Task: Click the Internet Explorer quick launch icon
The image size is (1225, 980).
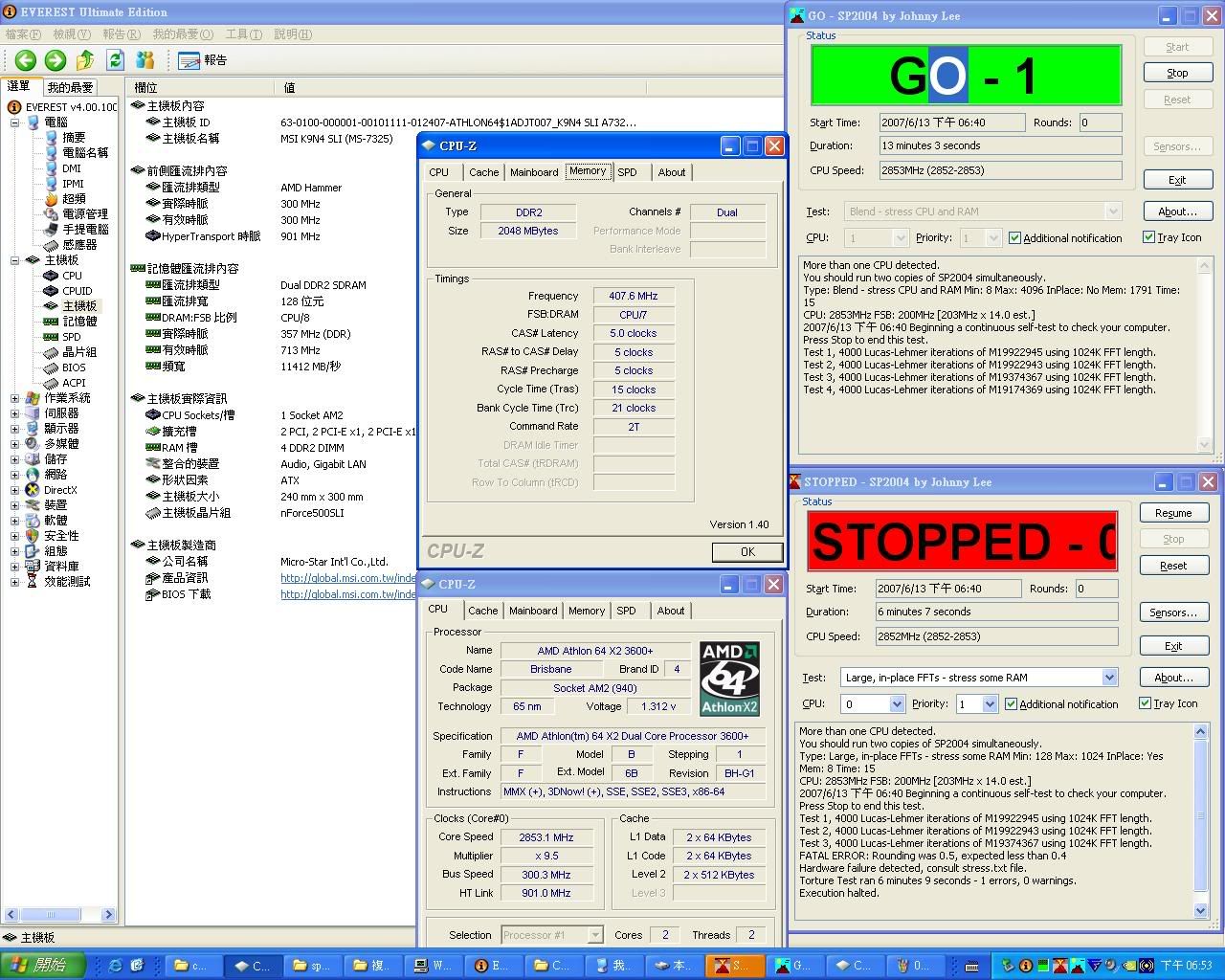Action: click(x=115, y=966)
